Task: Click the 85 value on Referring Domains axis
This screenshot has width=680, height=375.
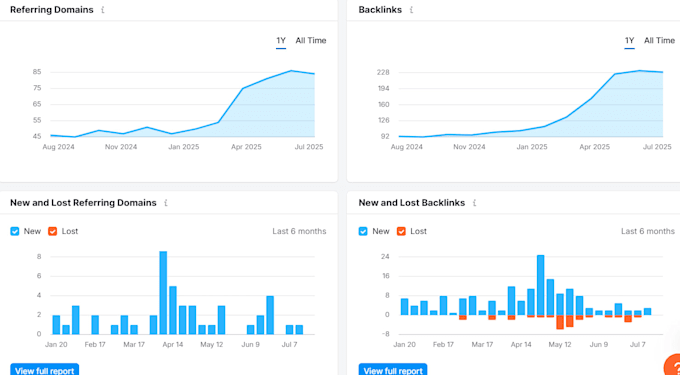Action: tap(37, 72)
